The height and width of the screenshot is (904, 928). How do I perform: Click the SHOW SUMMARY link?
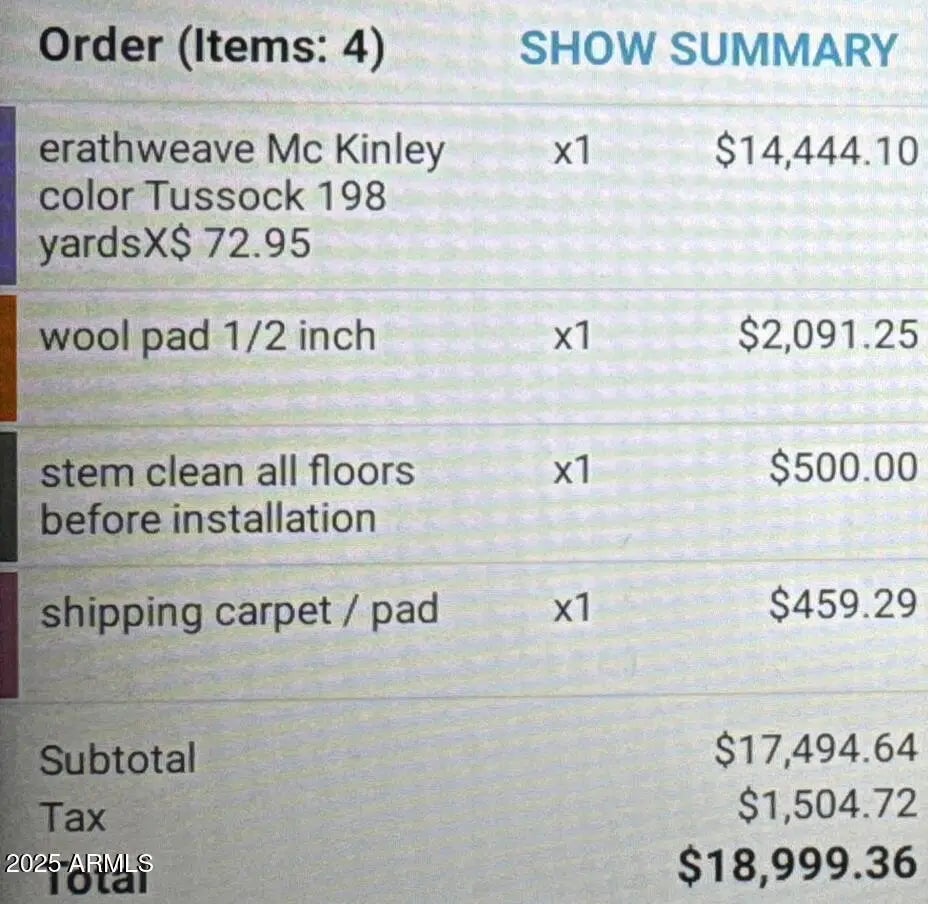click(x=708, y=49)
